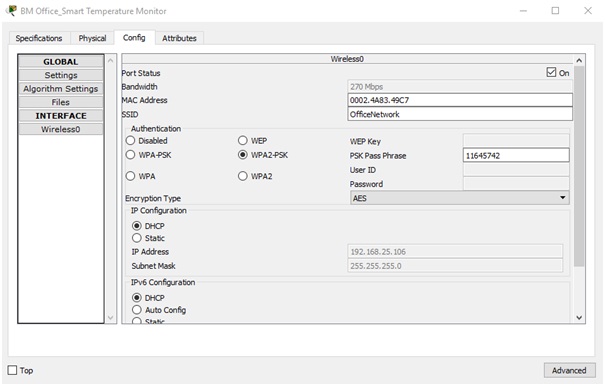The height and width of the screenshot is (386, 605).
Task: Open Algorithm Settings in sidebar
Action: click(x=61, y=89)
